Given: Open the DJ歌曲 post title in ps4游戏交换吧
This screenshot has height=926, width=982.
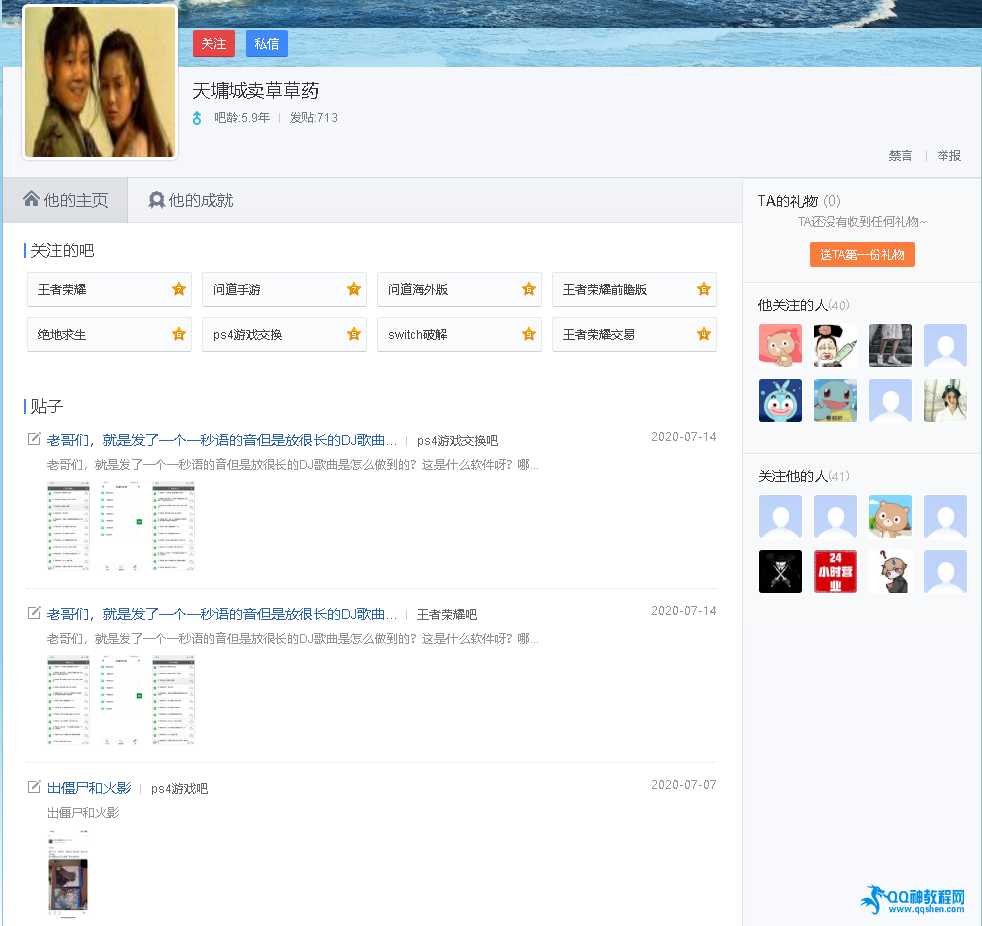Looking at the screenshot, I should tap(222, 440).
